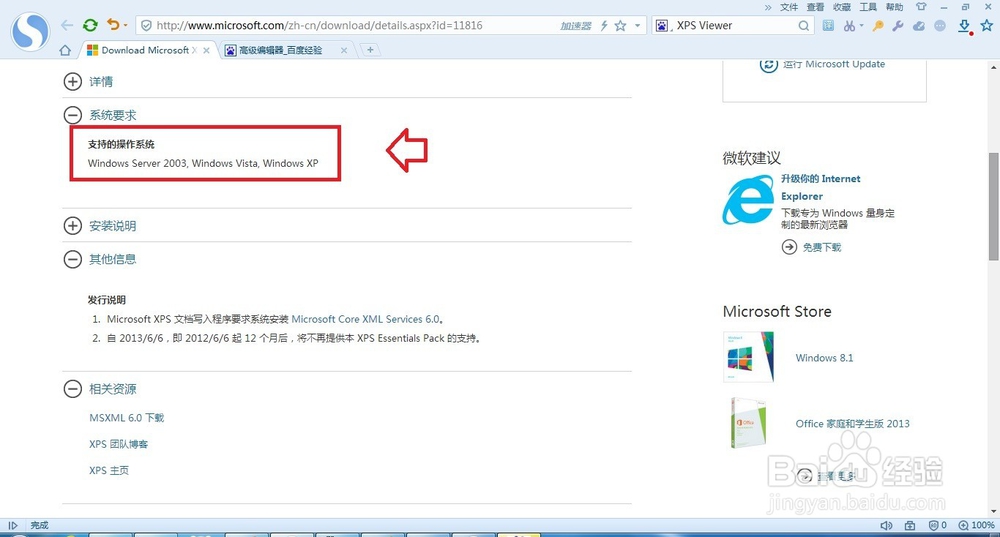1000x537 pixels.
Task: Open the XPS 团队博客 link
Action: pos(119,444)
